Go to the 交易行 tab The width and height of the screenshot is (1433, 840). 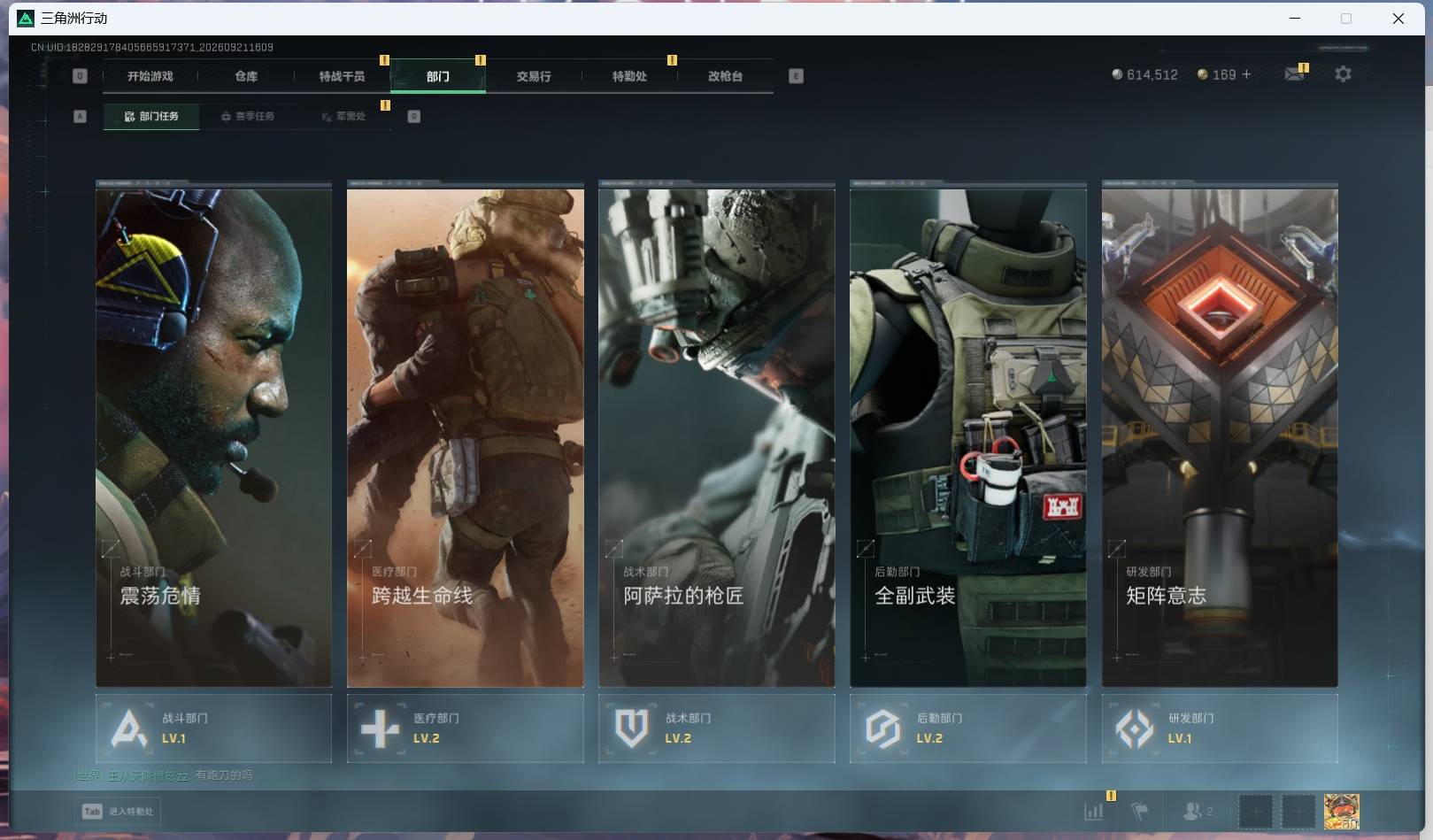tap(534, 76)
